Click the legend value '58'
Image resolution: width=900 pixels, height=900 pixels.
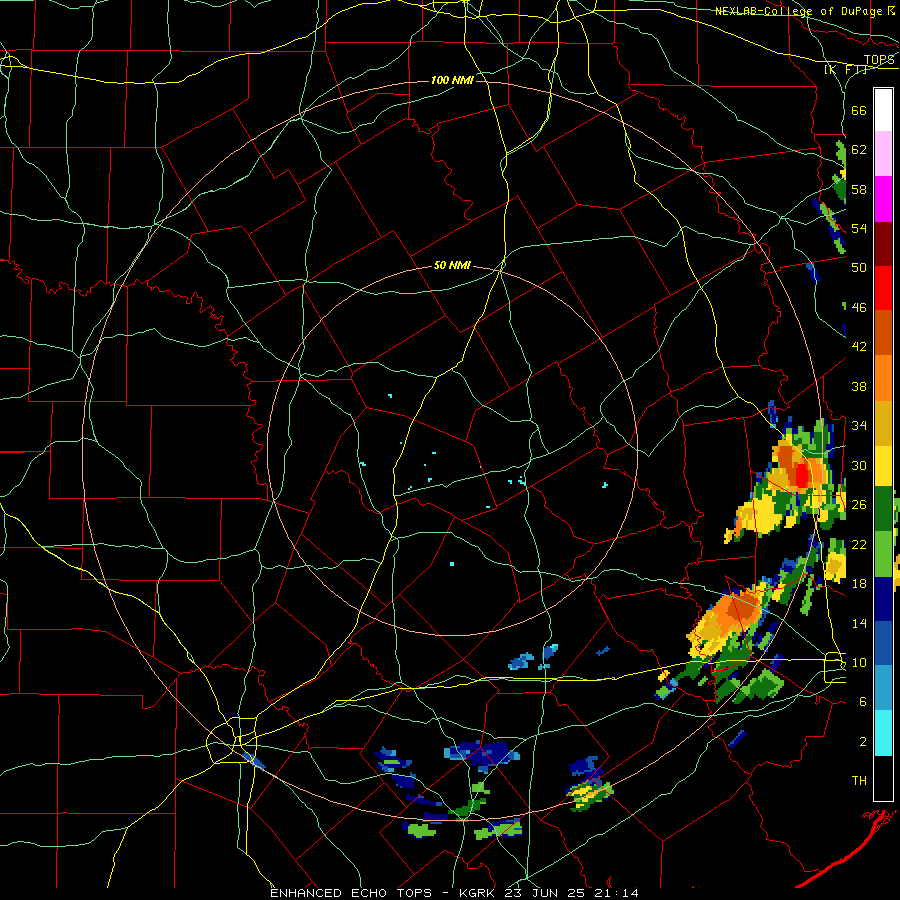[x=859, y=189]
